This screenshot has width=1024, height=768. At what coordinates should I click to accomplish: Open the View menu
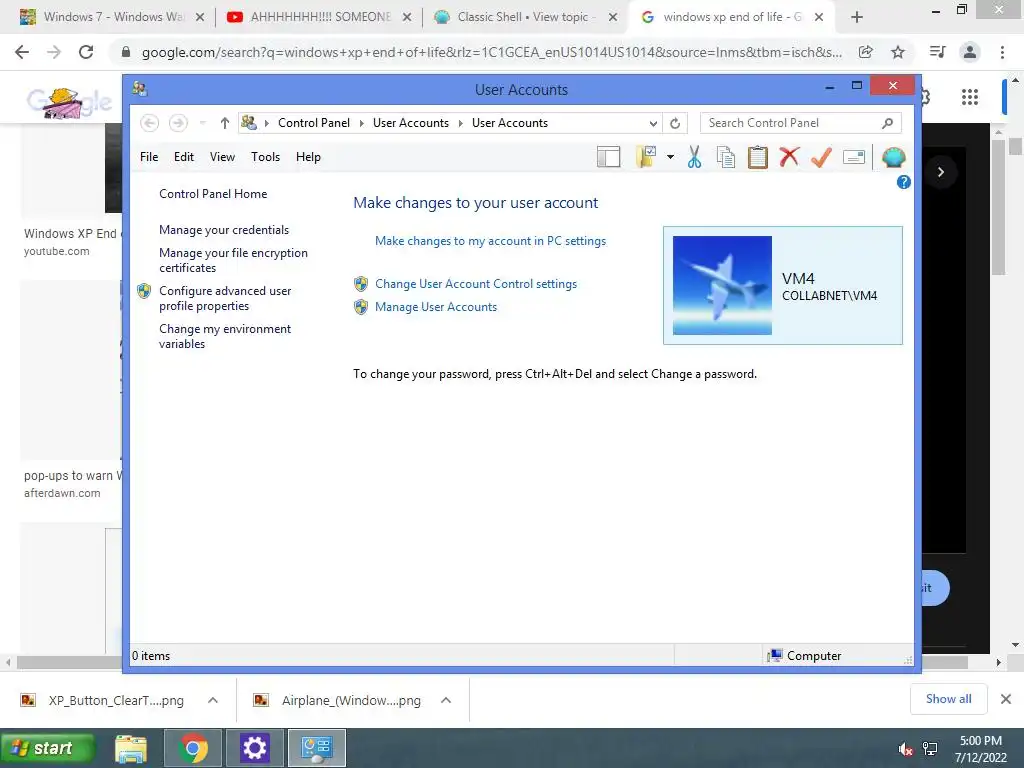[x=222, y=157]
